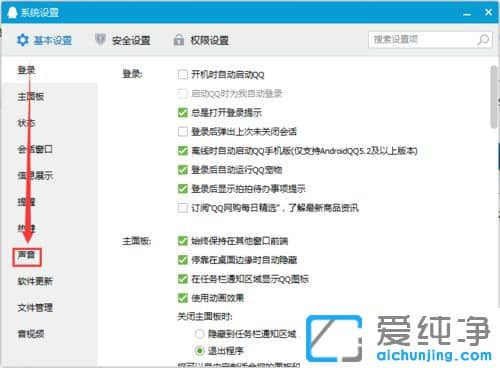This screenshot has width=500, height=368.
Task: Choose 信息展示 in the sidebar
Action: click(35, 176)
